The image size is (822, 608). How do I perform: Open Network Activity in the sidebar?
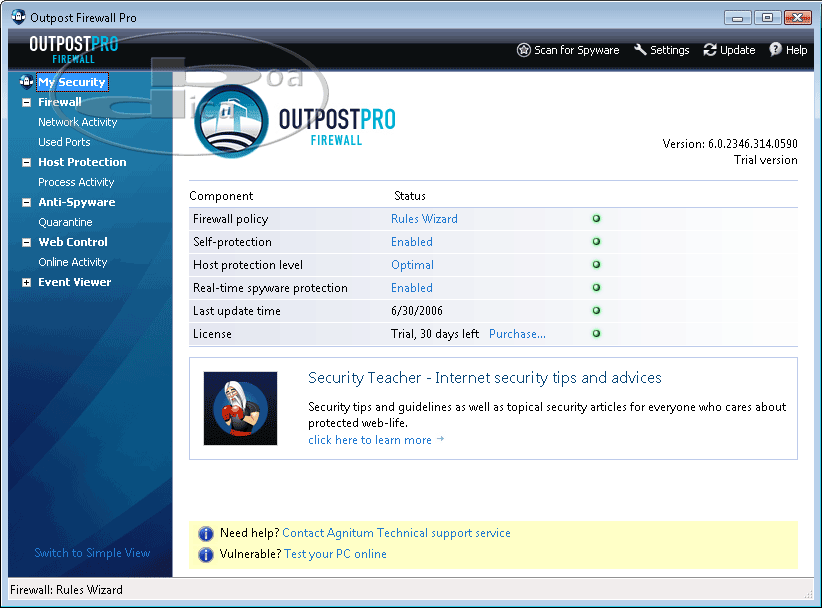tap(77, 122)
